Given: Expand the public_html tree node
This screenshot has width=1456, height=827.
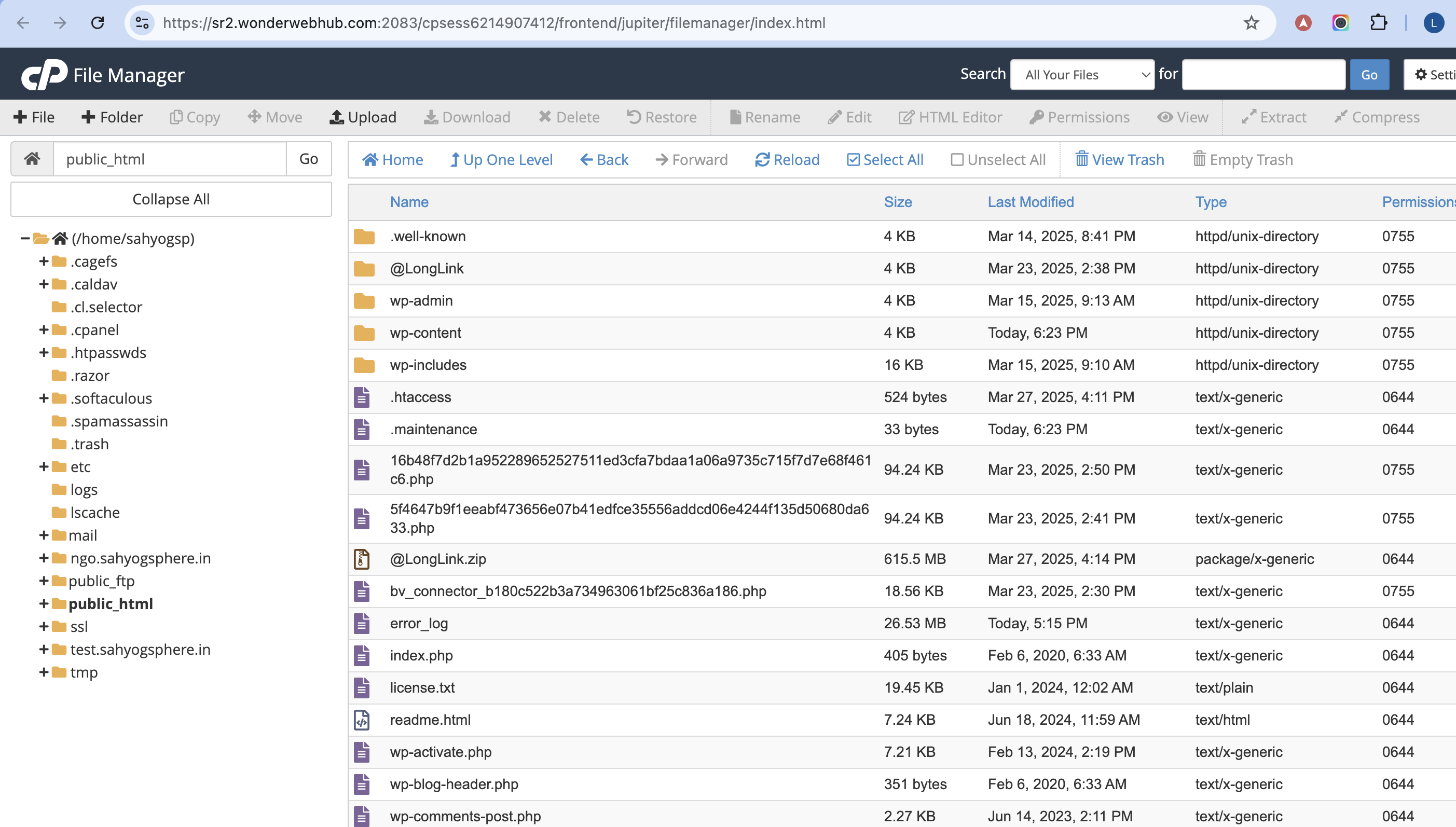Looking at the screenshot, I should (44, 604).
